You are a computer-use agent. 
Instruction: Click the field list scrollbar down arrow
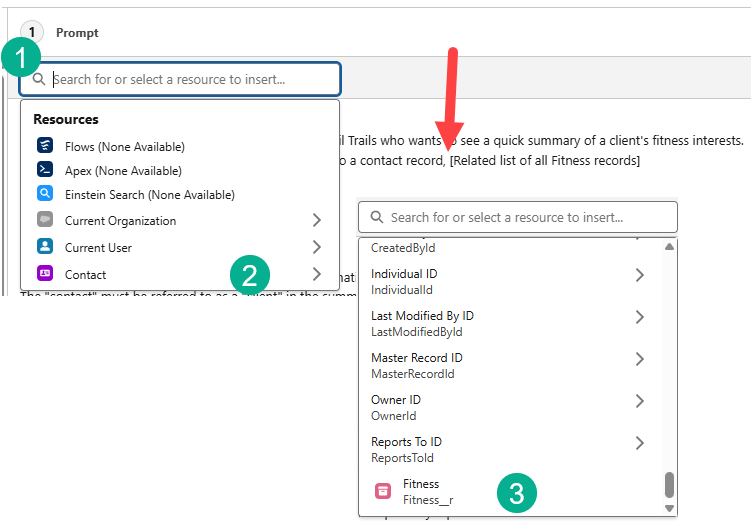click(x=669, y=509)
